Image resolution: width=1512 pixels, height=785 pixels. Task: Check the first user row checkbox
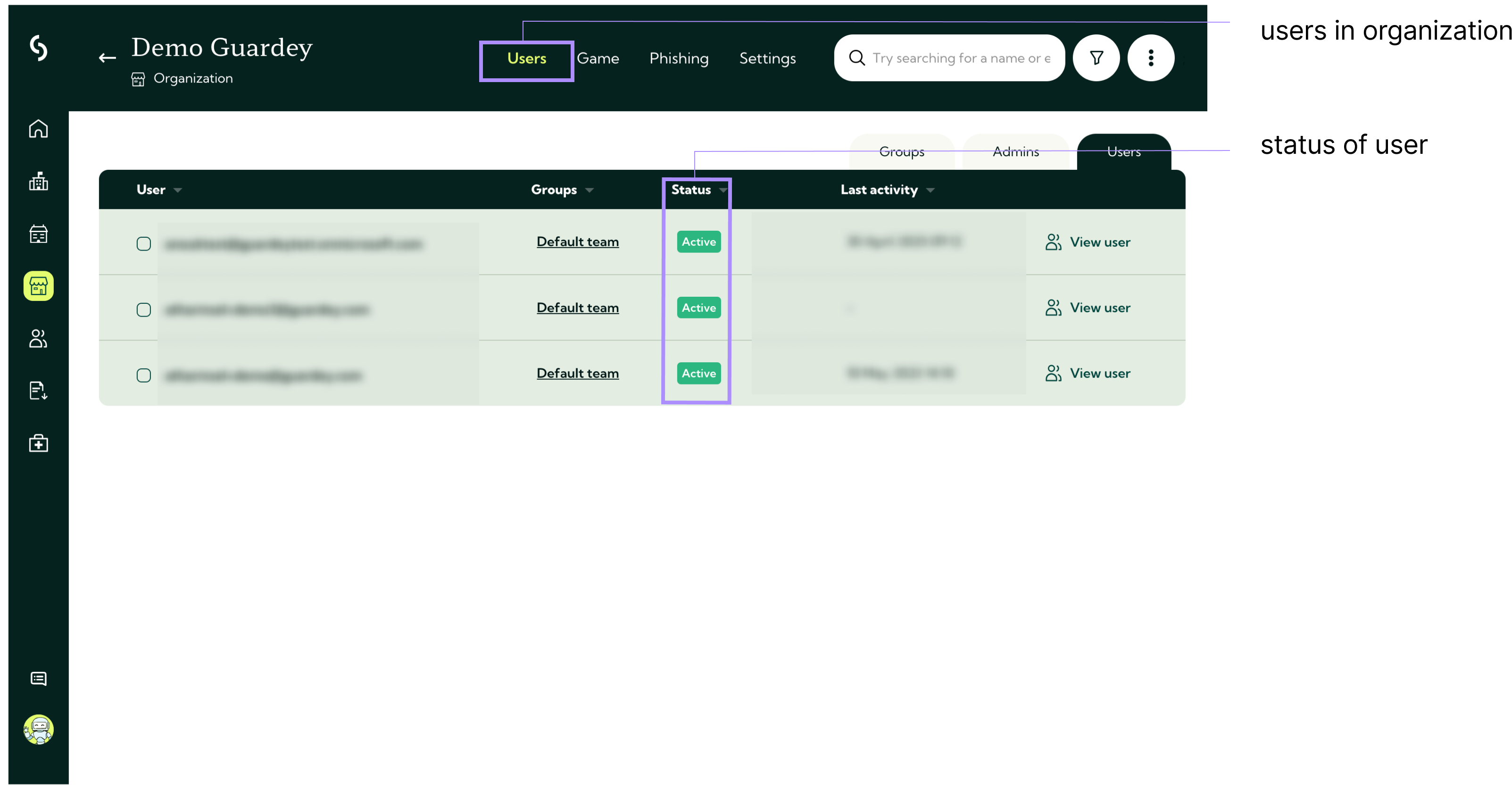144,243
